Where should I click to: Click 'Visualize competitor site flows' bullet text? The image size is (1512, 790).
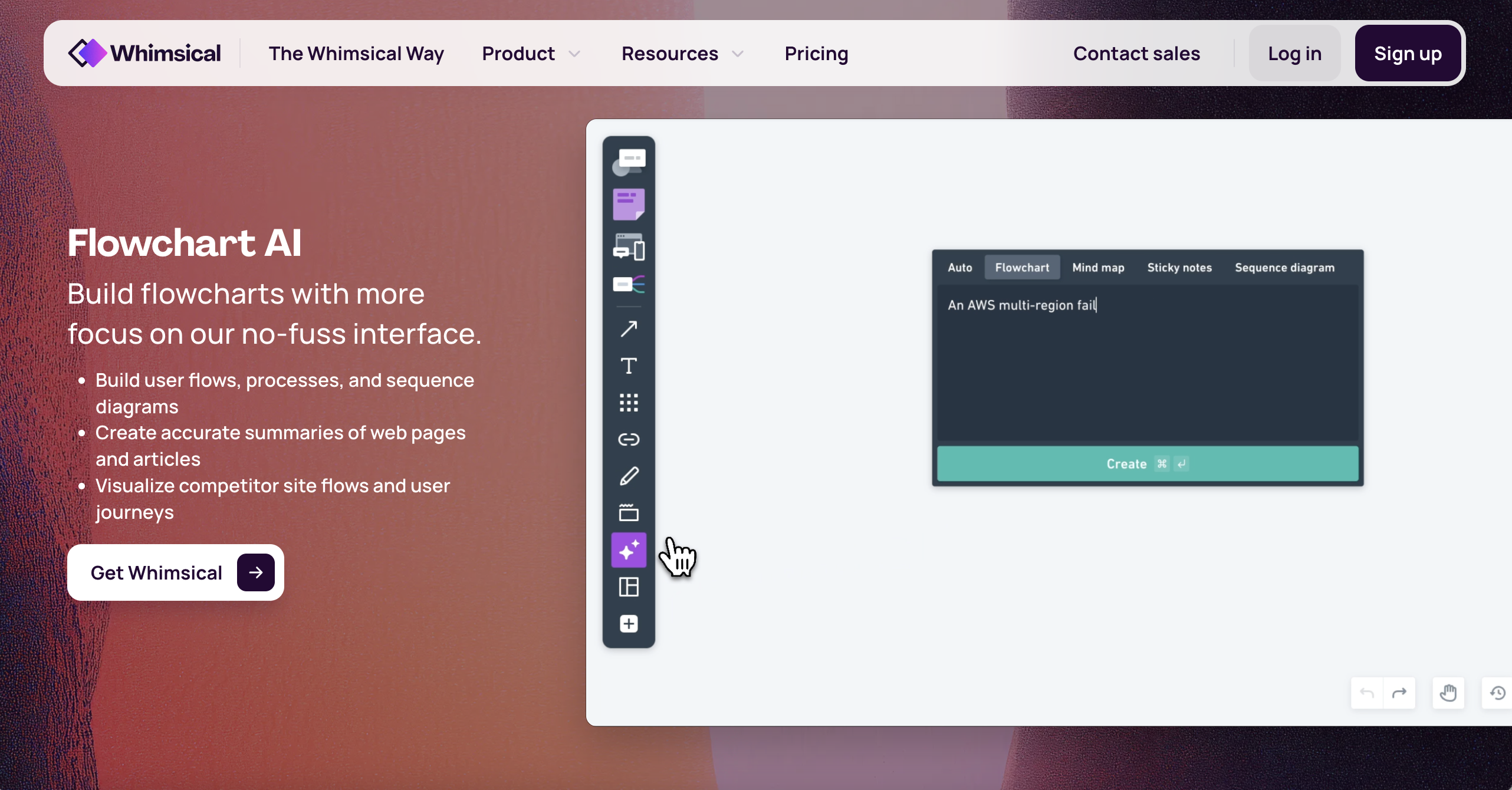click(272, 499)
